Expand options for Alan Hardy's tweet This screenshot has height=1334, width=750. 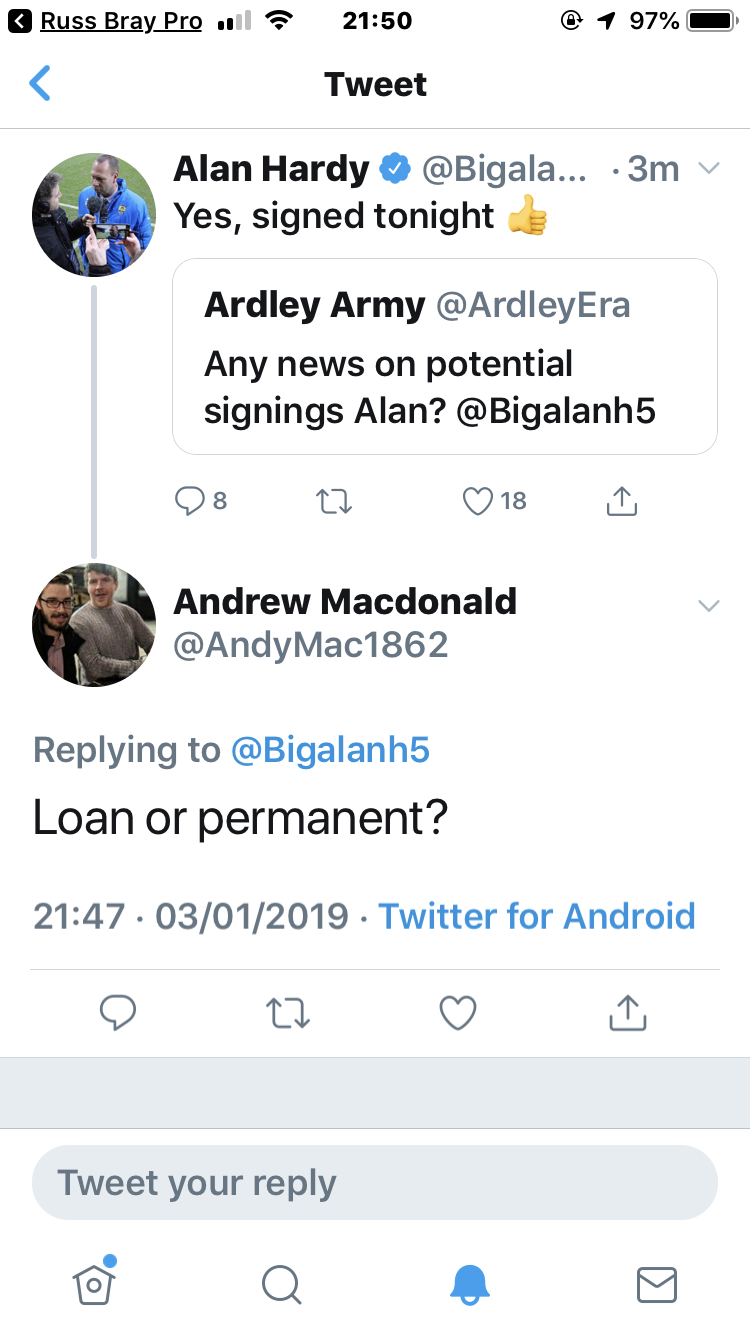click(x=708, y=169)
